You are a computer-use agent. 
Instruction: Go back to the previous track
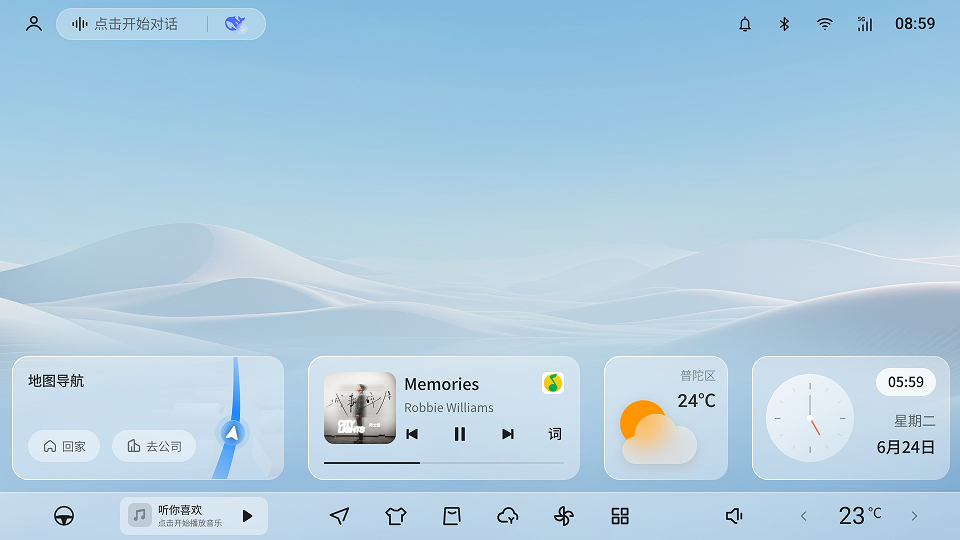[412, 434]
